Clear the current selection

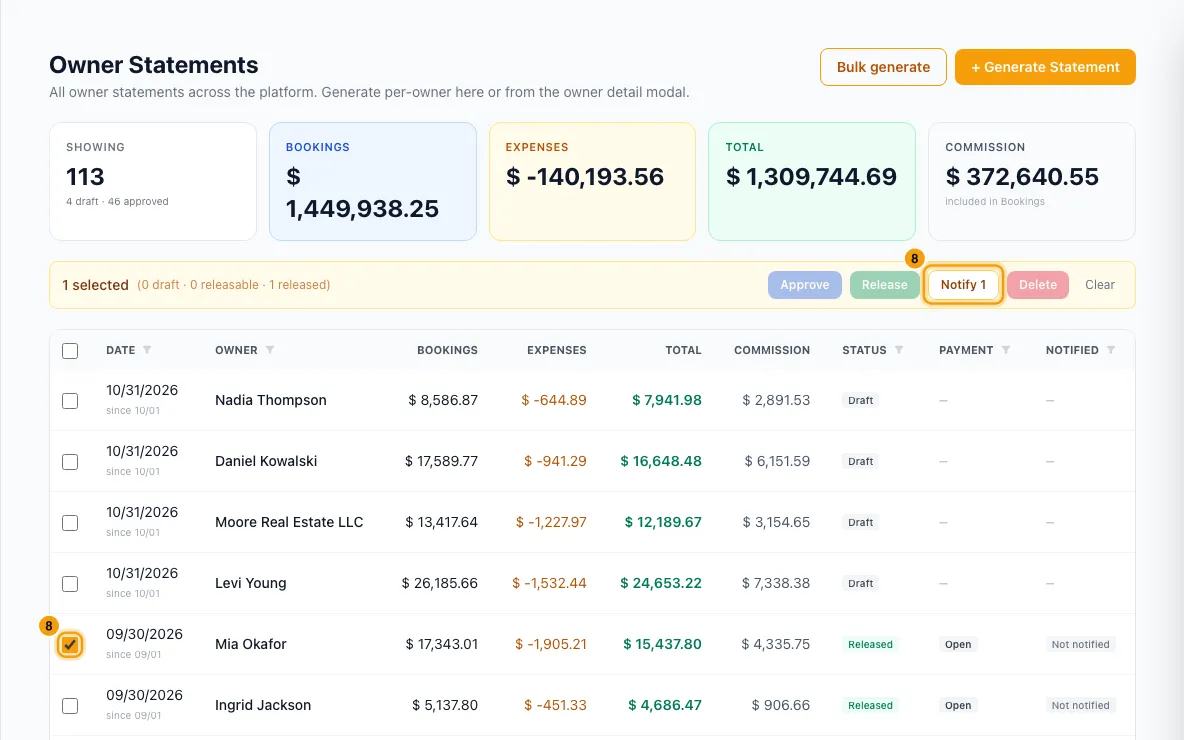(x=1099, y=285)
